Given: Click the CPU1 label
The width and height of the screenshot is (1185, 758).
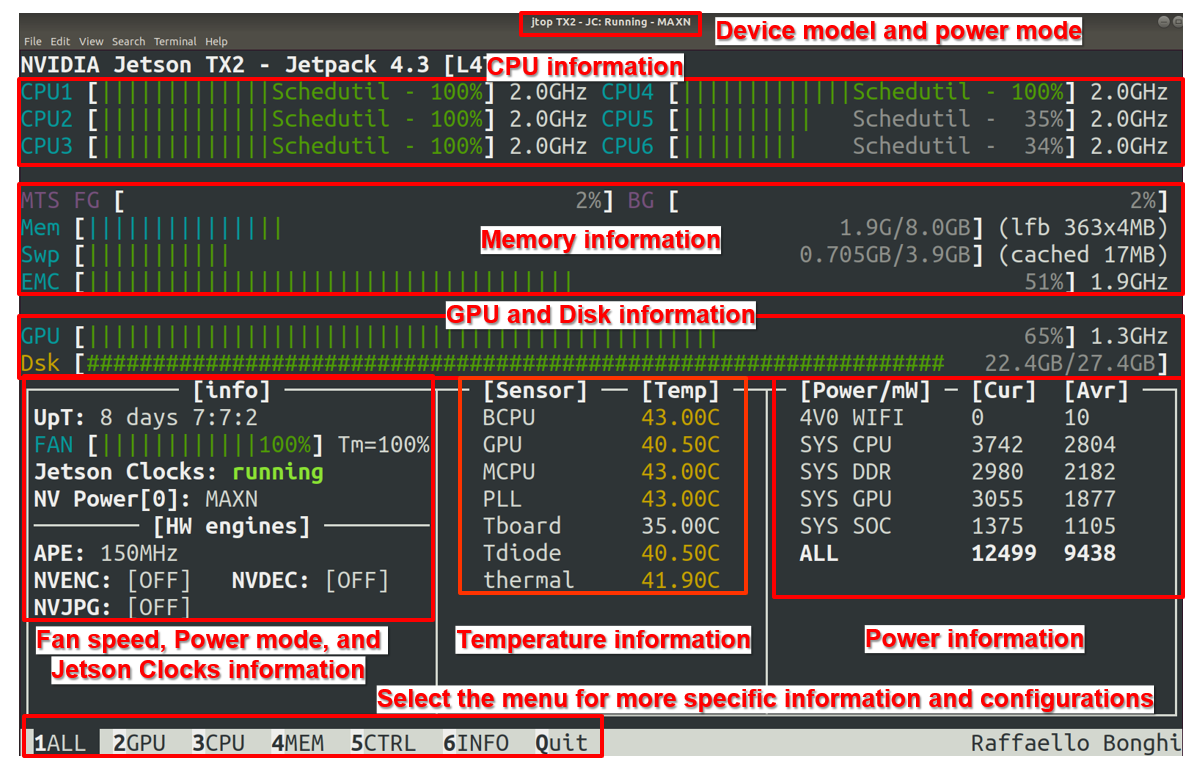Looking at the screenshot, I should (47, 92).
